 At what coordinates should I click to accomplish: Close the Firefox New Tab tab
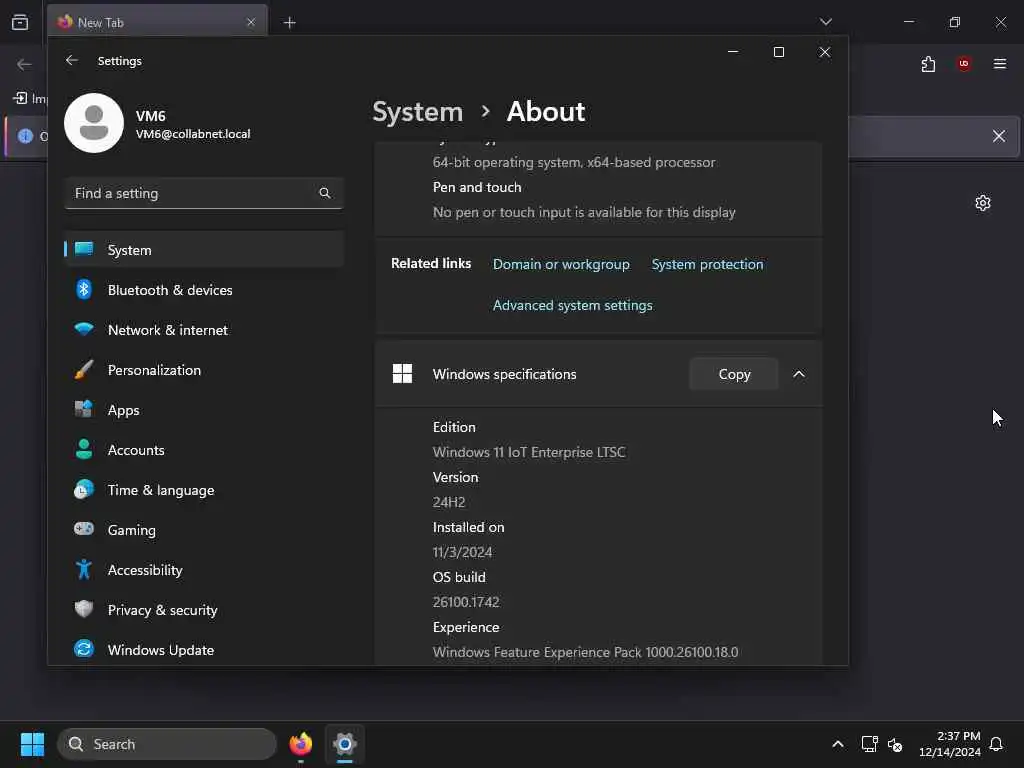click(251, 22)
